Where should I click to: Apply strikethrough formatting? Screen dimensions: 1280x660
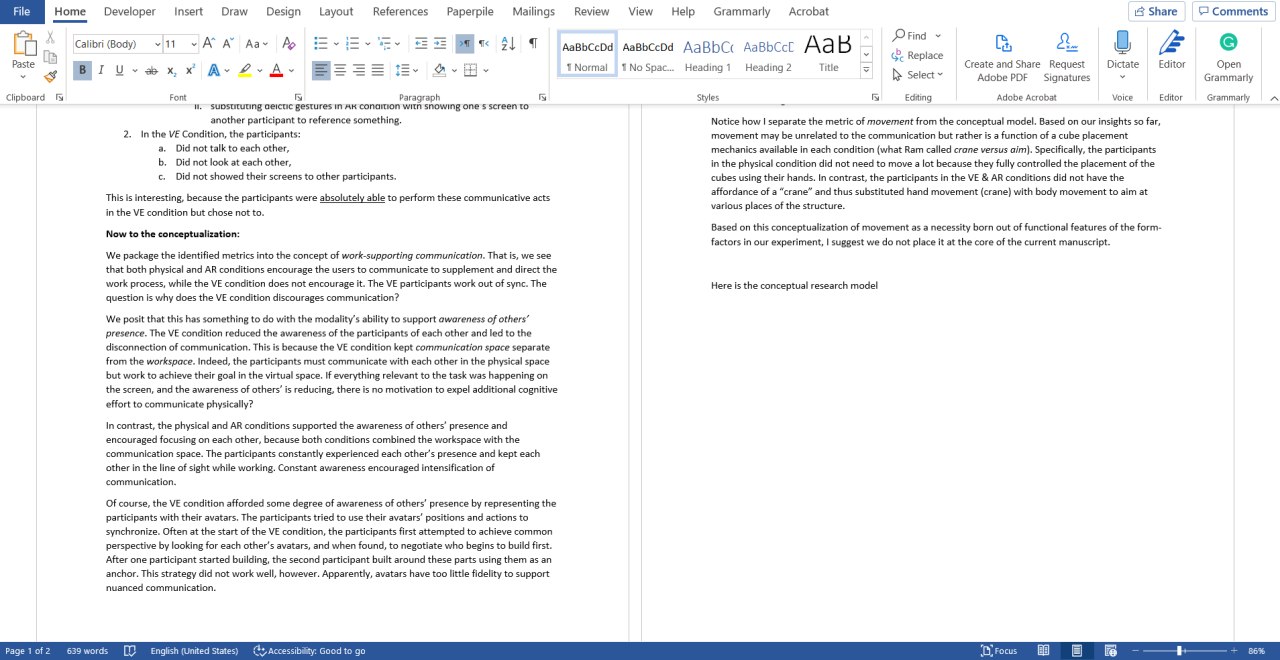(151, 70)
